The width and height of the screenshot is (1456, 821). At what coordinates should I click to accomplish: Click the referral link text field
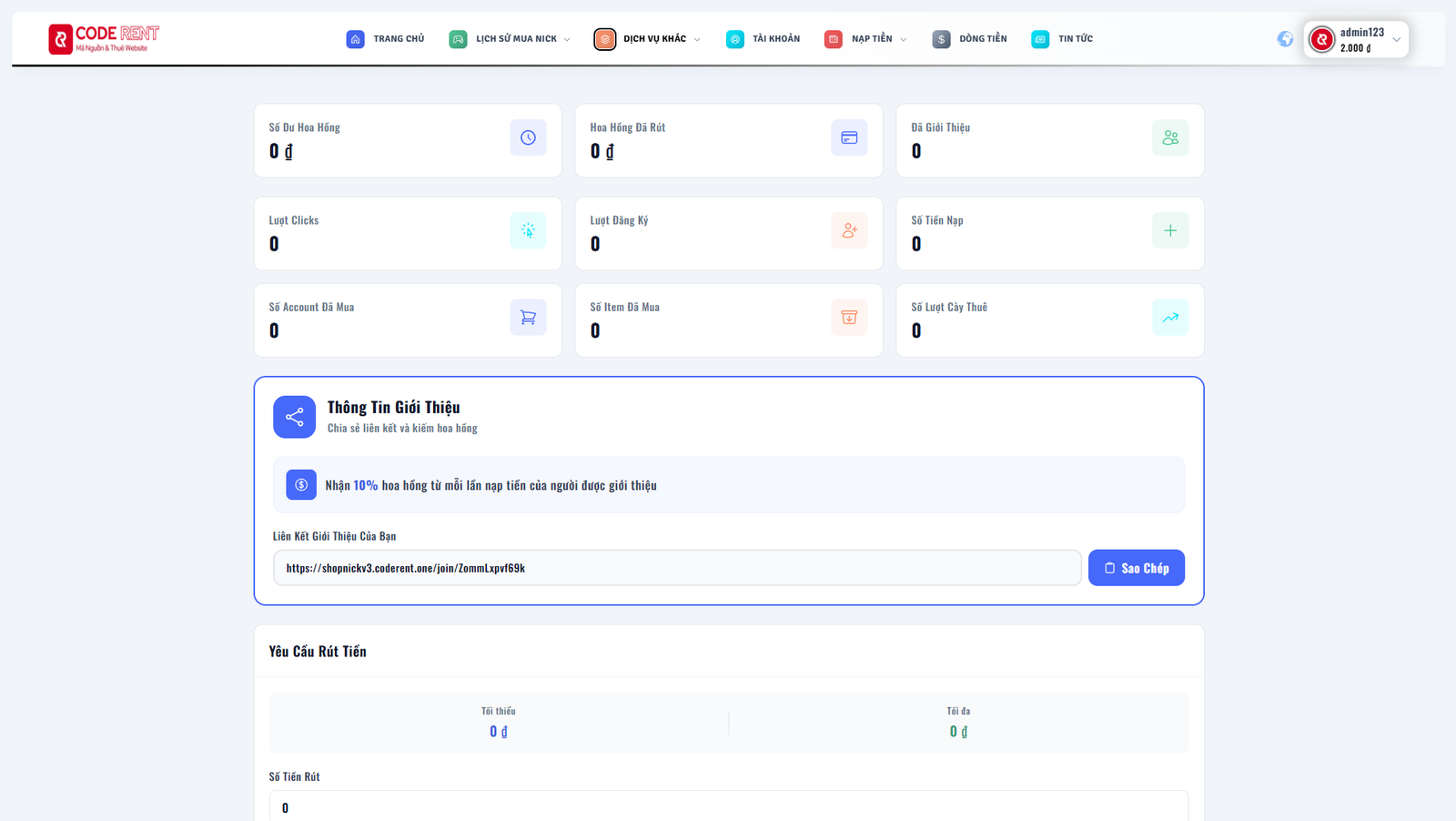coord(676,568)
